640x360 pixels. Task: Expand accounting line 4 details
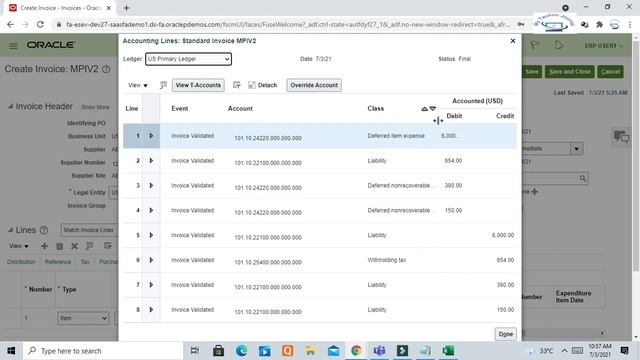pos(151,210)
